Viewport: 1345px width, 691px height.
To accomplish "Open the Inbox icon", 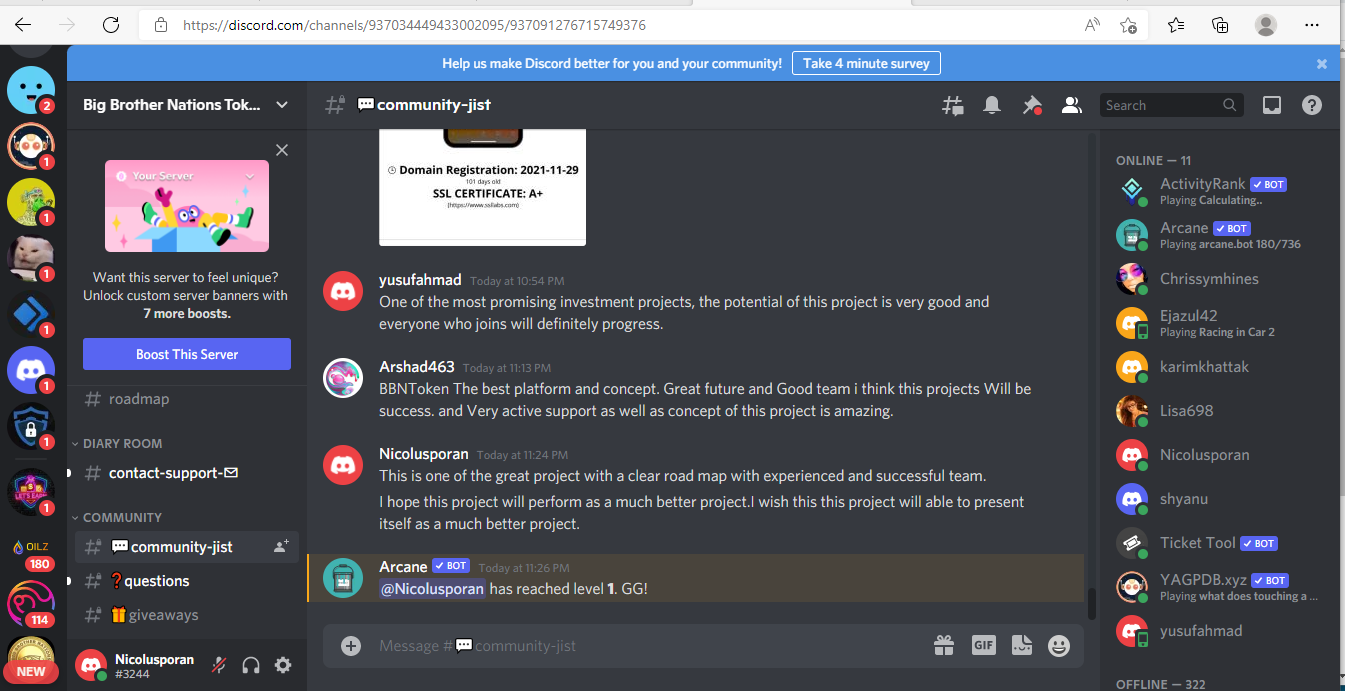I will (1272, 105).
